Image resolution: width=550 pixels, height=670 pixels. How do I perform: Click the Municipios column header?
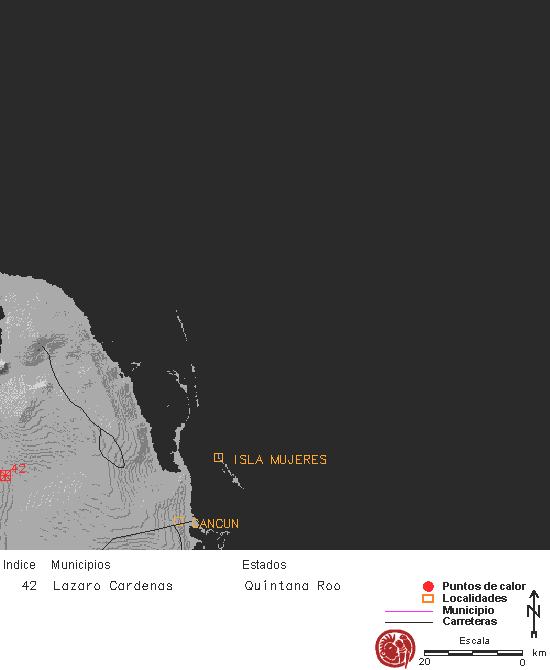click(81, 565)
